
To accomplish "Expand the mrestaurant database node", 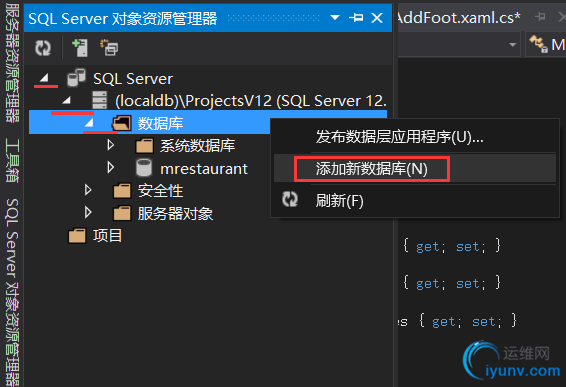I will pyautogui.click(x=111, y=168).
